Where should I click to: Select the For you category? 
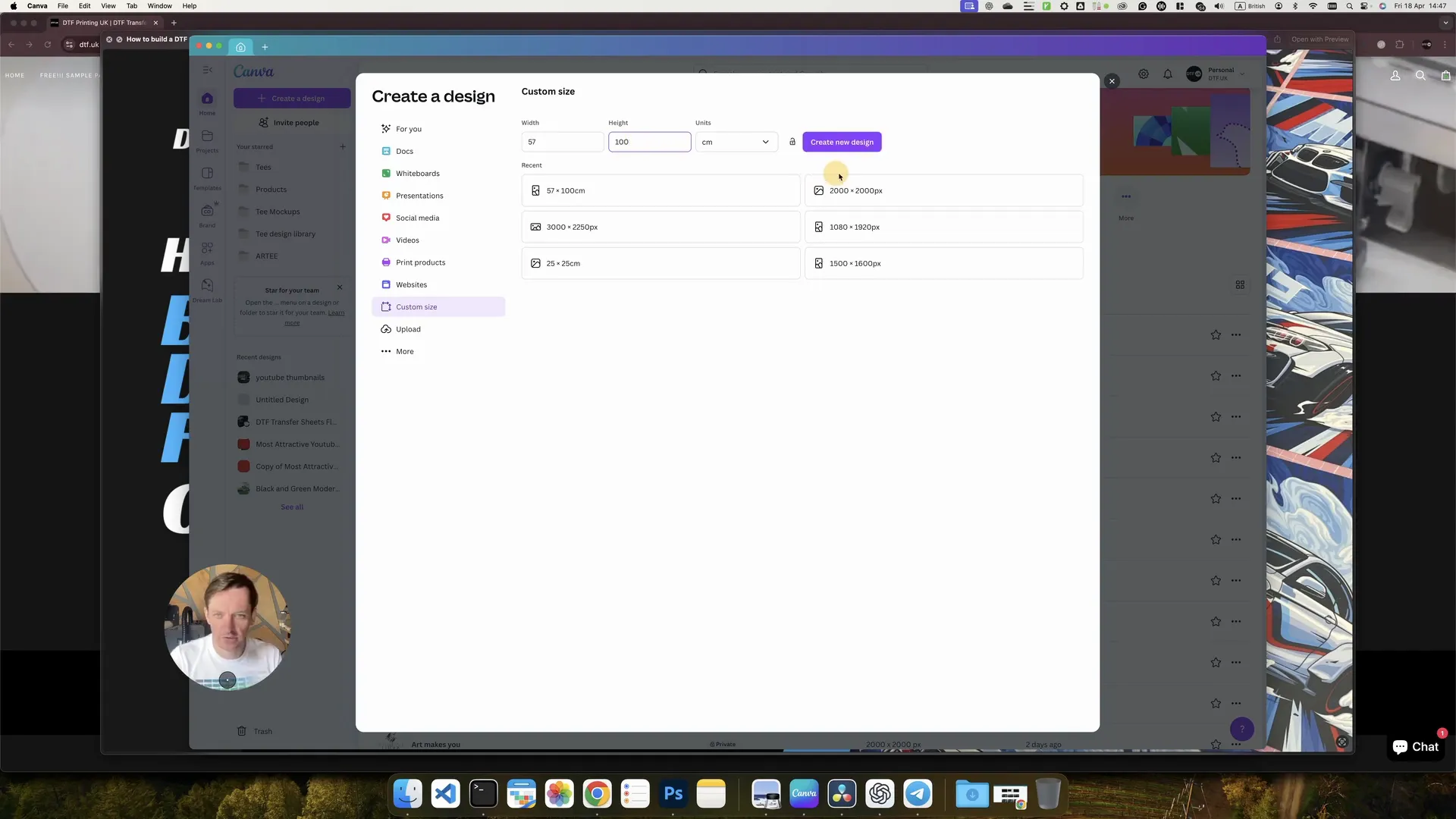438,129
